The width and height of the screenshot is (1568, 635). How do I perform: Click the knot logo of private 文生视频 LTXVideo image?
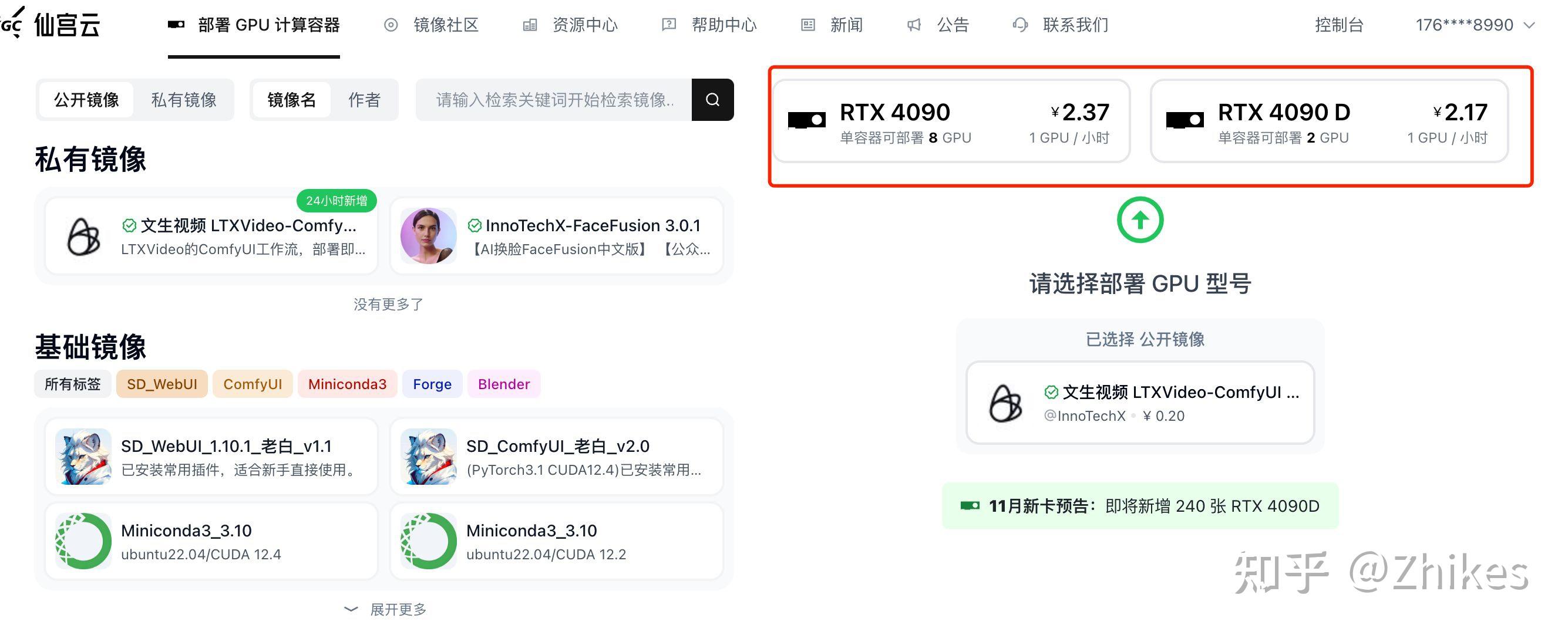pyautogui.click(x=83, y=236)
